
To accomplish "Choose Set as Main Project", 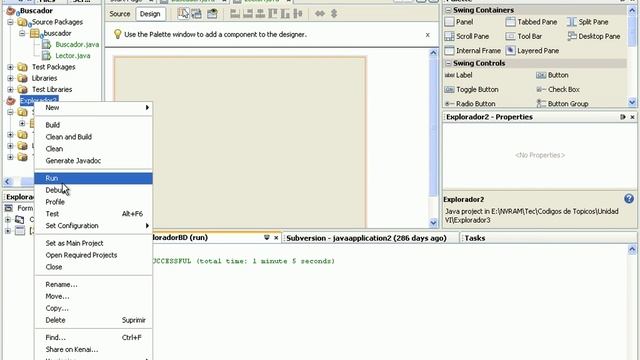I will coord(93,243).
